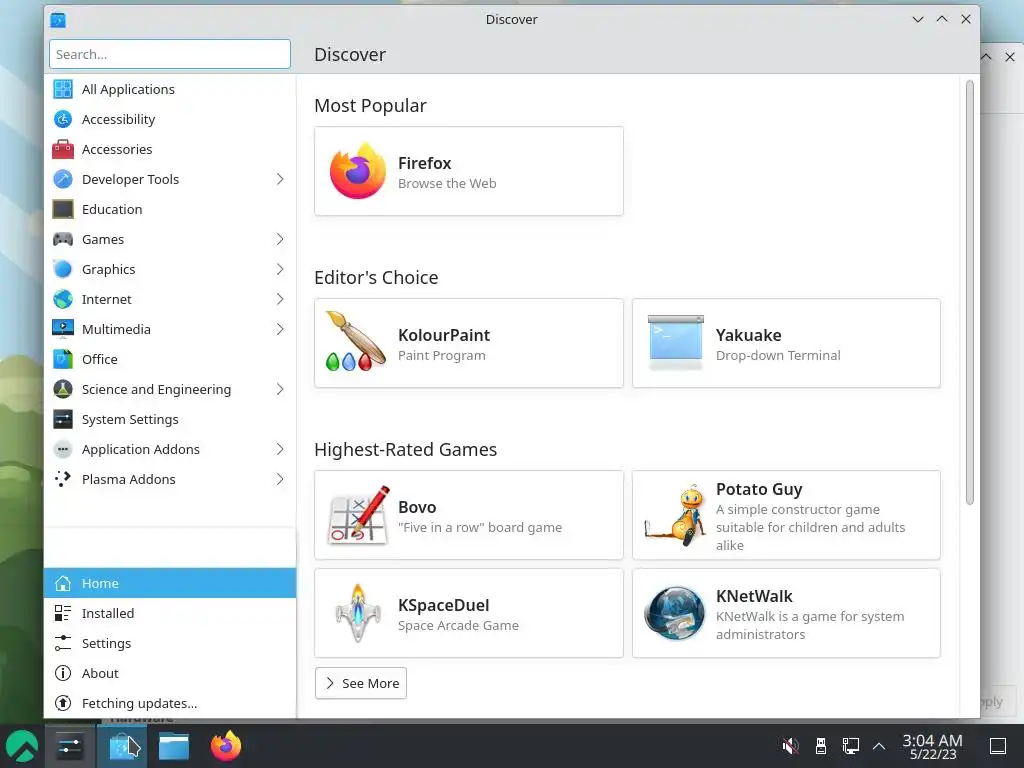Click the Accessibility category icon
This screenshot has width=1024, height=768.
point(63,119)
